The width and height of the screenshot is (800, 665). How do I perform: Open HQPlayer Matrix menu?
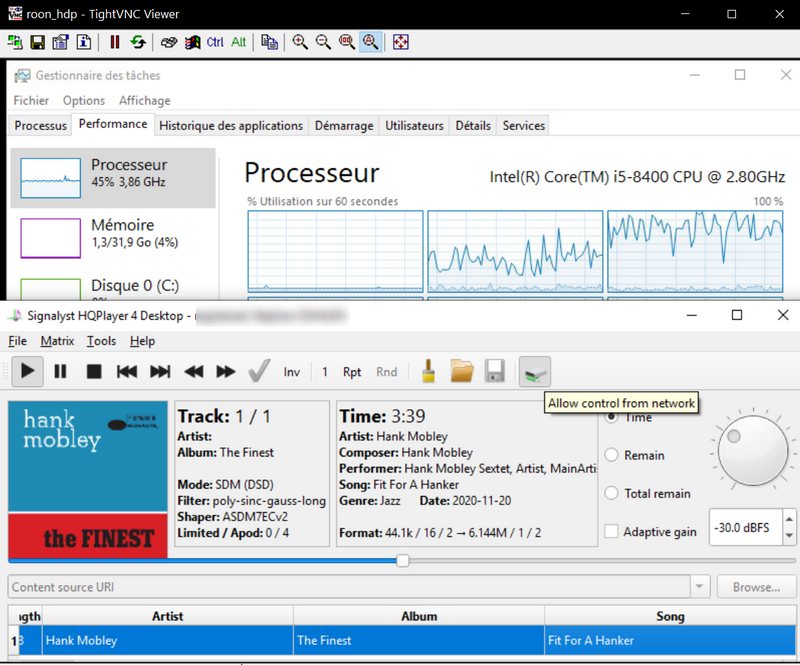click(x=57, y=341)
